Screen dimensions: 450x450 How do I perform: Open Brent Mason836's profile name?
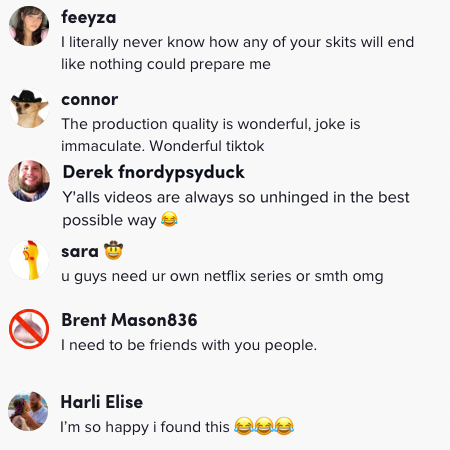coord(129,320)
